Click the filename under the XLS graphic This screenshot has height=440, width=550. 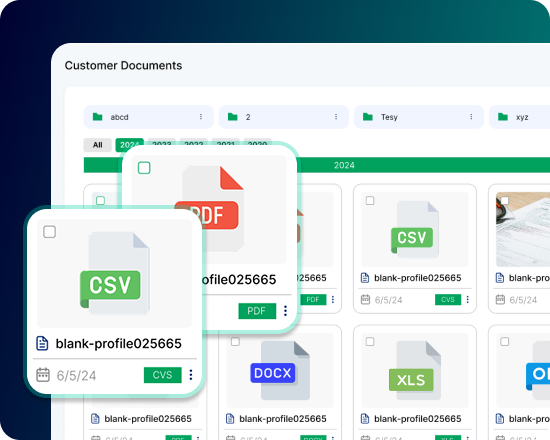point(418,419)
